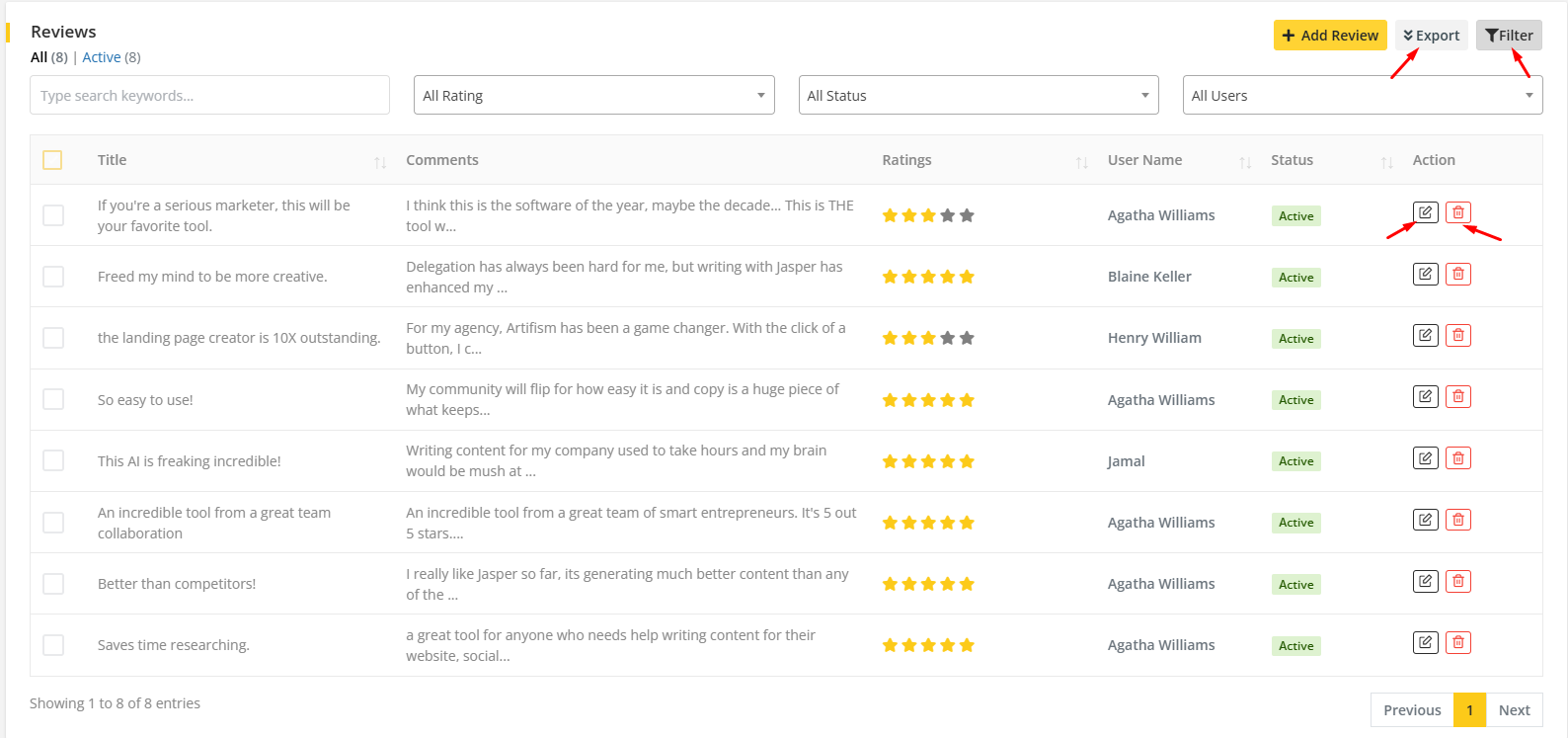Tick checkbox for 'This AI is freaking incredible!'
Screen dimensions: 1568x738
coord(53,460)
